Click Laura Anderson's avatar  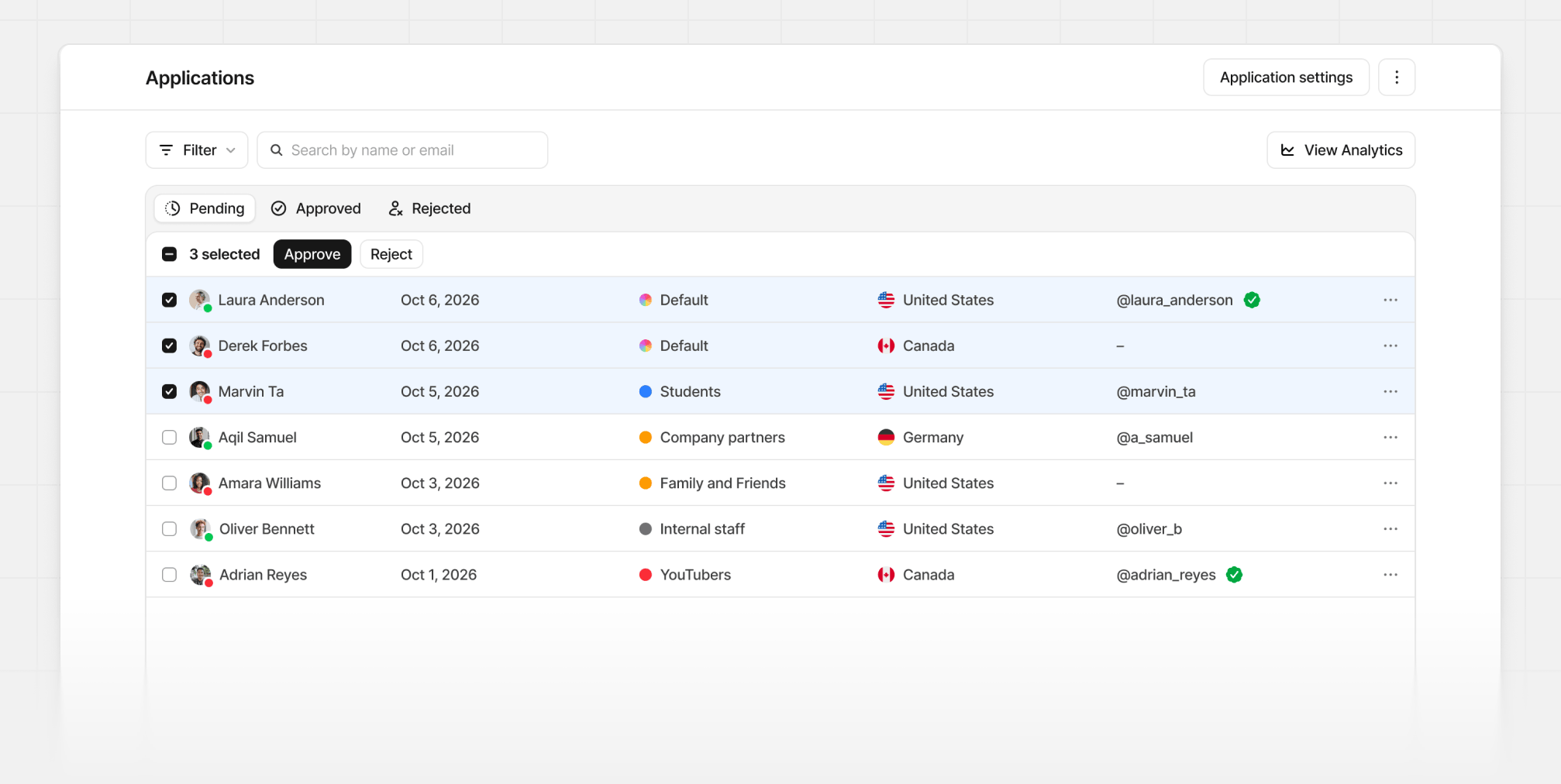pyautogui.click(x=200, y=300)
